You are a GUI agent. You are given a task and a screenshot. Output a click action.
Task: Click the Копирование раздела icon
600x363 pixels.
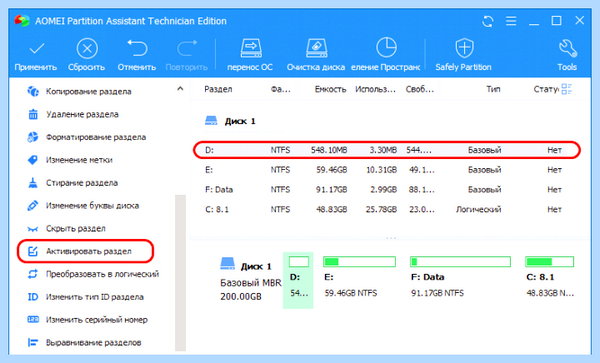(x=33, y=91)
